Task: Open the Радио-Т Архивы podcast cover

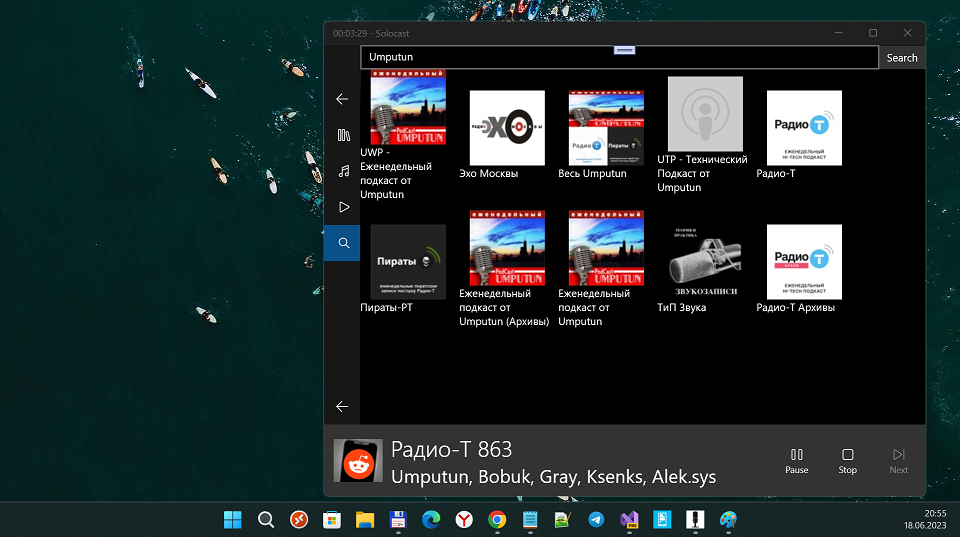Action: tap(804, 262)
